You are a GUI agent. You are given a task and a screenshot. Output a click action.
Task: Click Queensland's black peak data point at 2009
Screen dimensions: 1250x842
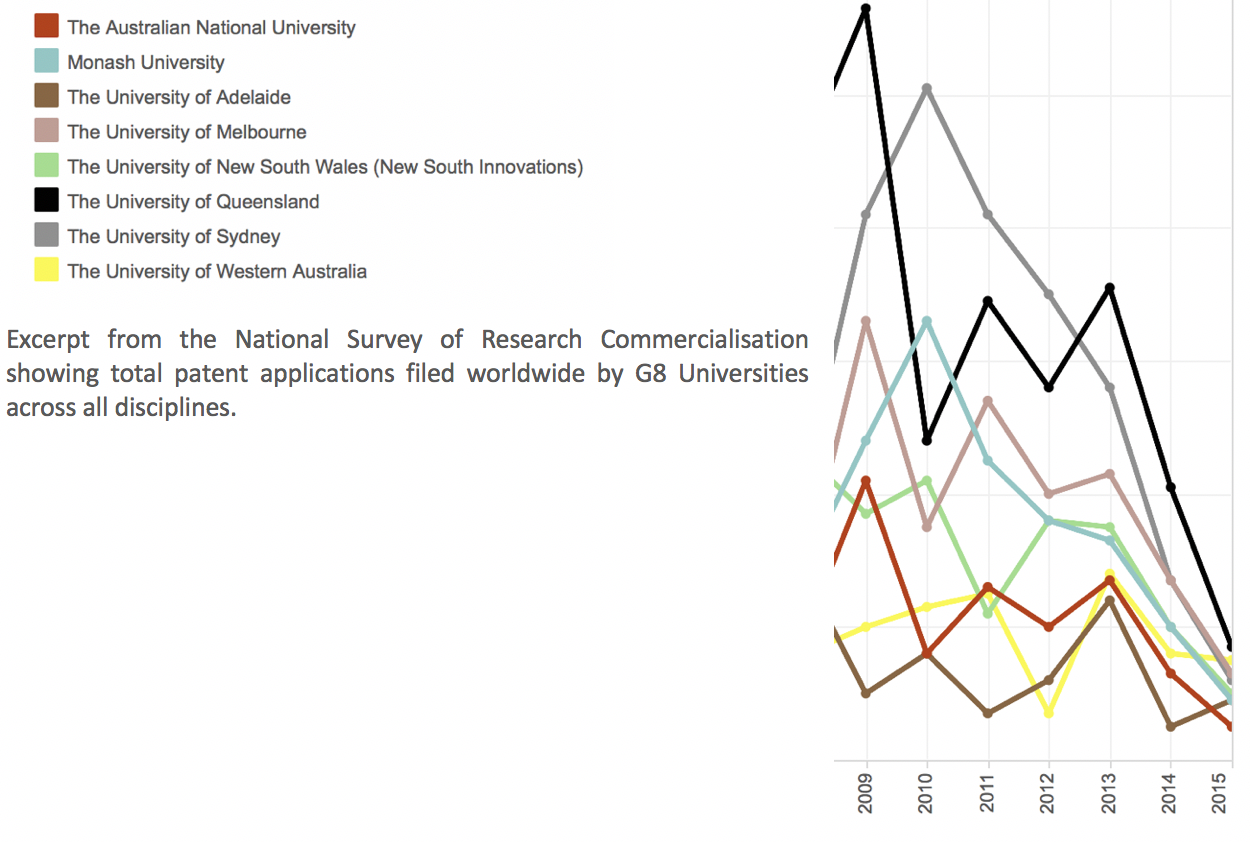tap(866, 8)
